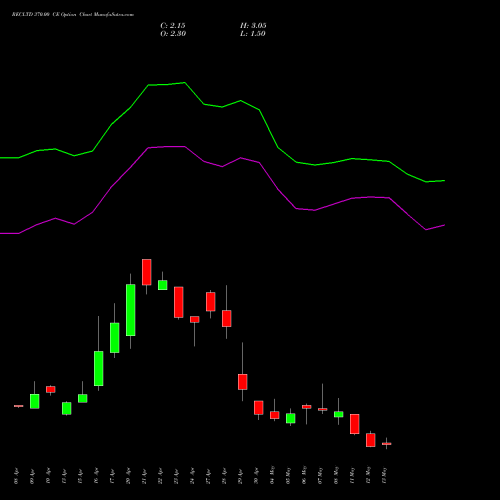
Task: Click the '13 May' date axis label
Action: click(x=385, y=475)
